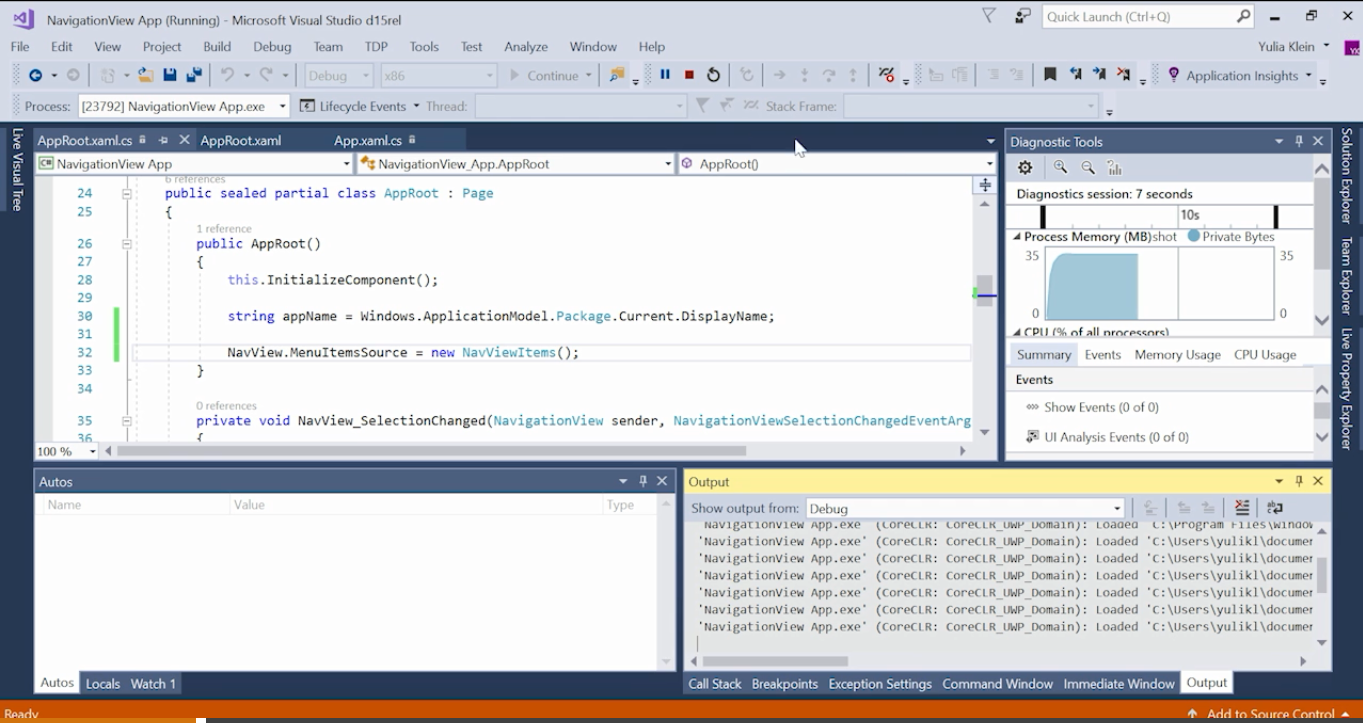This screenshot has height=723, width=1363.
Task: Click the Yulia Klein account name
Action: point(1288,46)
